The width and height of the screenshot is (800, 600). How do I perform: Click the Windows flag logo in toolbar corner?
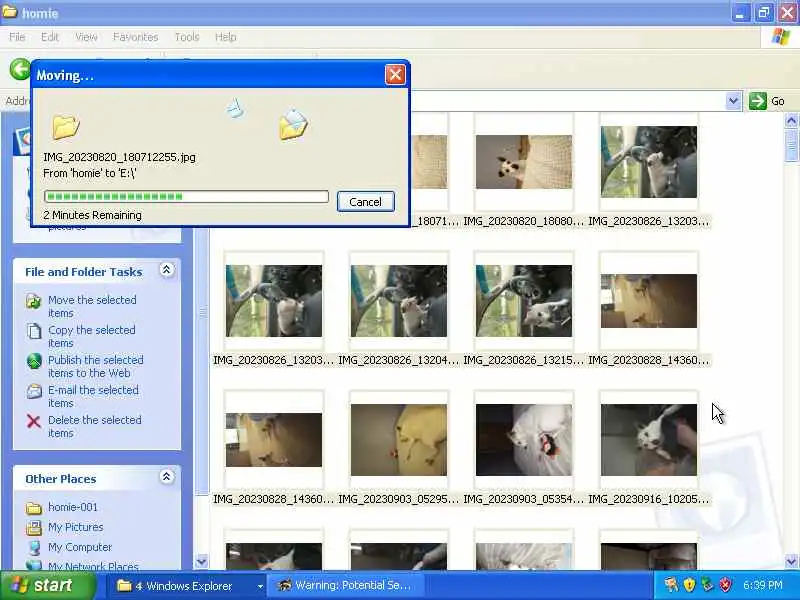pyautogui.click(x=780, y=37)
